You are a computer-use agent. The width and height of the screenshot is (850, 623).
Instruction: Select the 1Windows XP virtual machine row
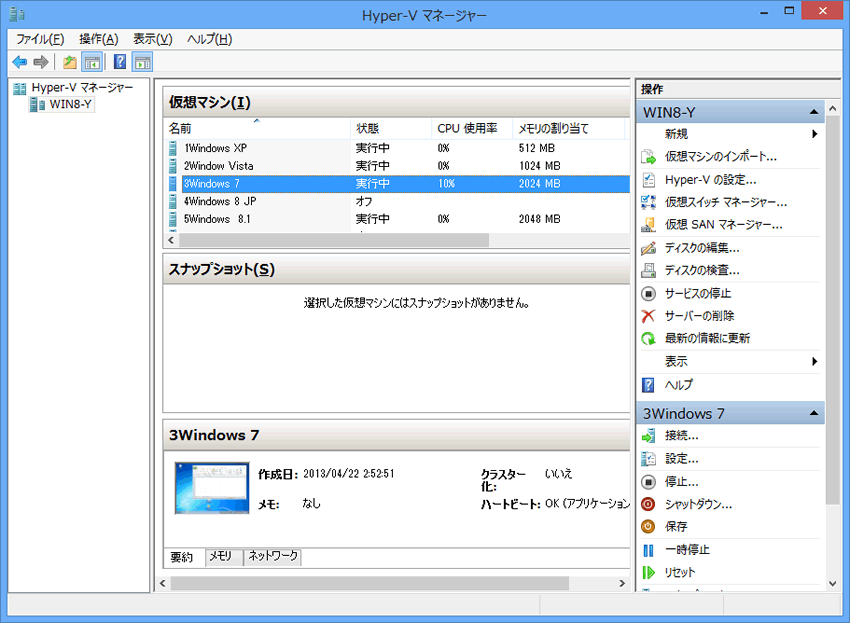396,148
